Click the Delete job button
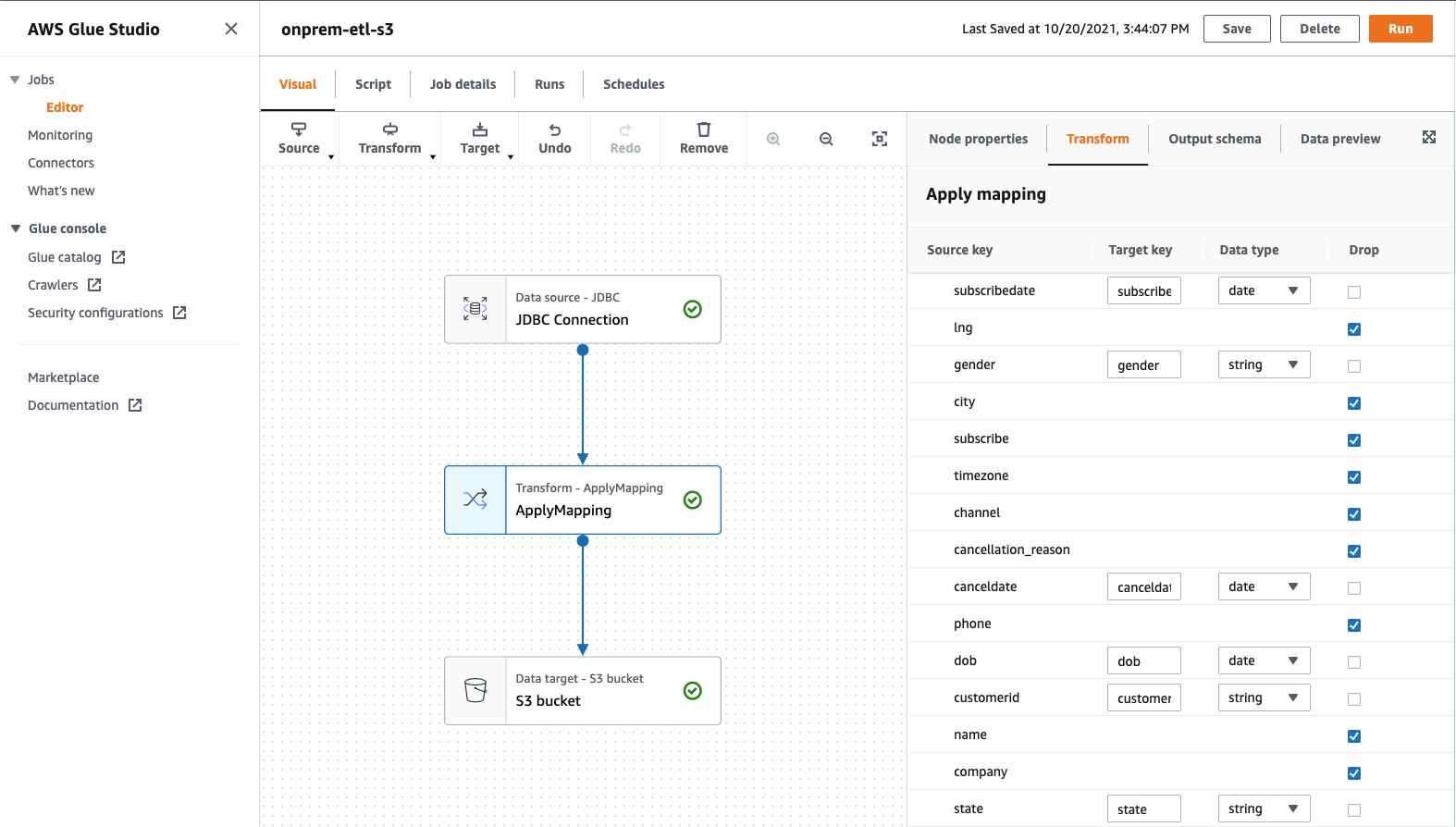Viewport: 1456px width, 827px height. point(1320,29)
